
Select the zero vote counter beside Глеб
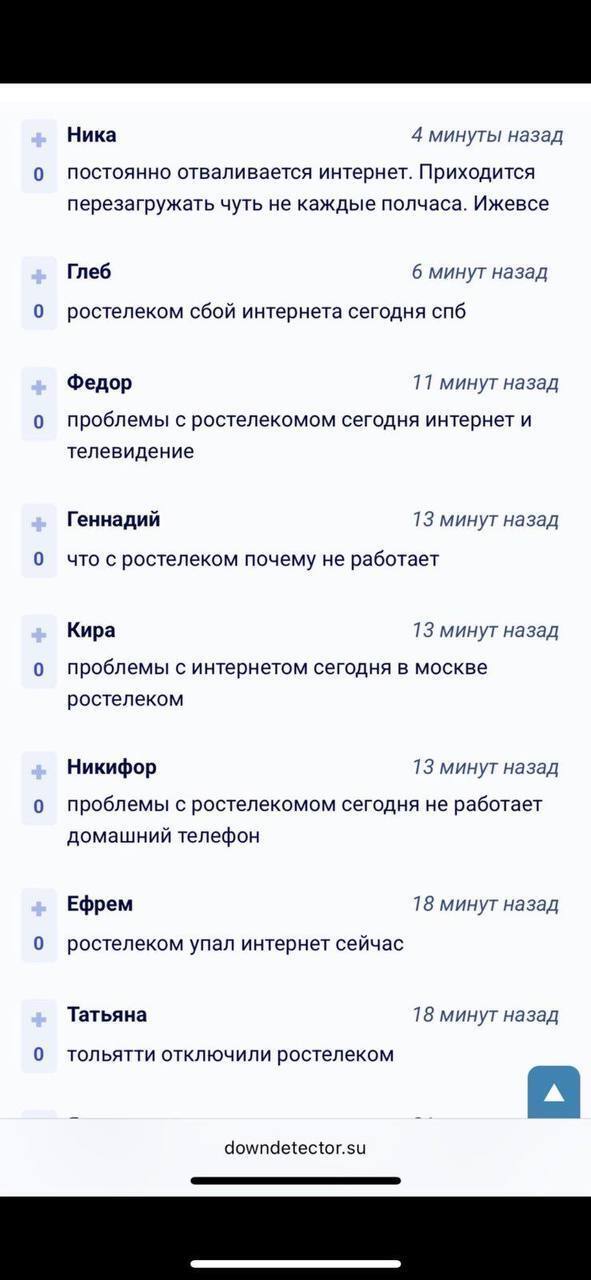click(x=38, y=309)
